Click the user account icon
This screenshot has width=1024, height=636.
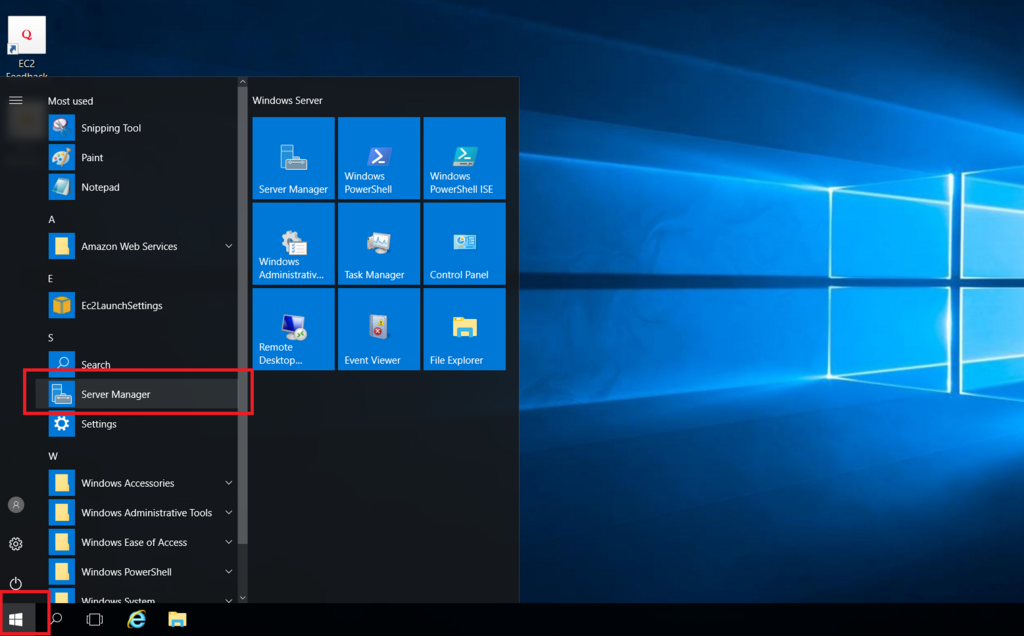16,505
